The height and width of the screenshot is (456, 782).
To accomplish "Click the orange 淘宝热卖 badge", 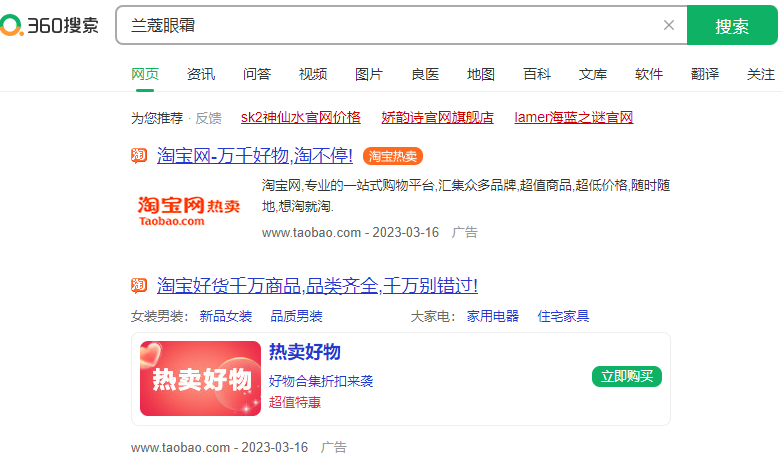I will [392, 156].
